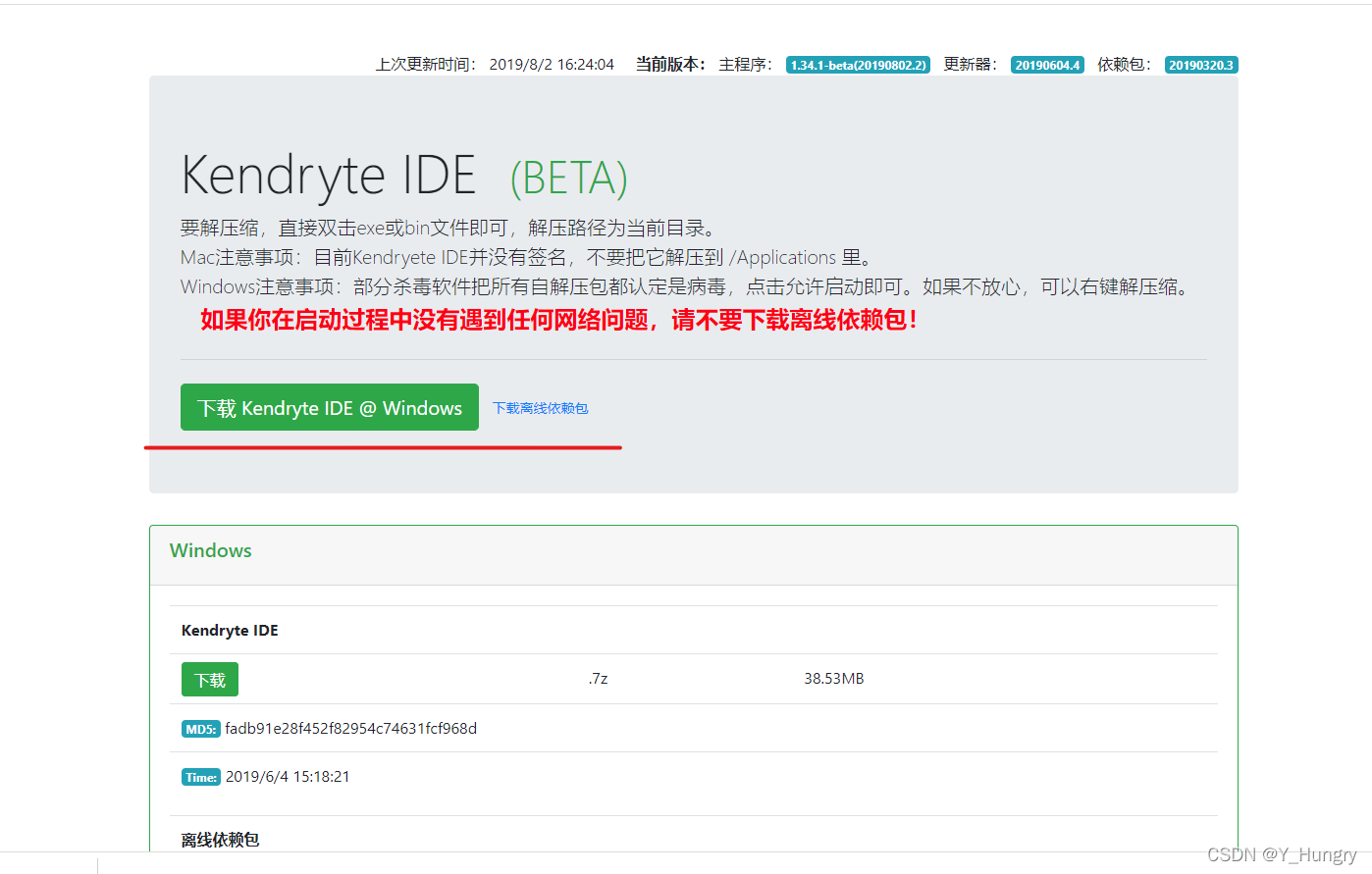Click the Kendryte IDE page title

click(x=329, y=176)
